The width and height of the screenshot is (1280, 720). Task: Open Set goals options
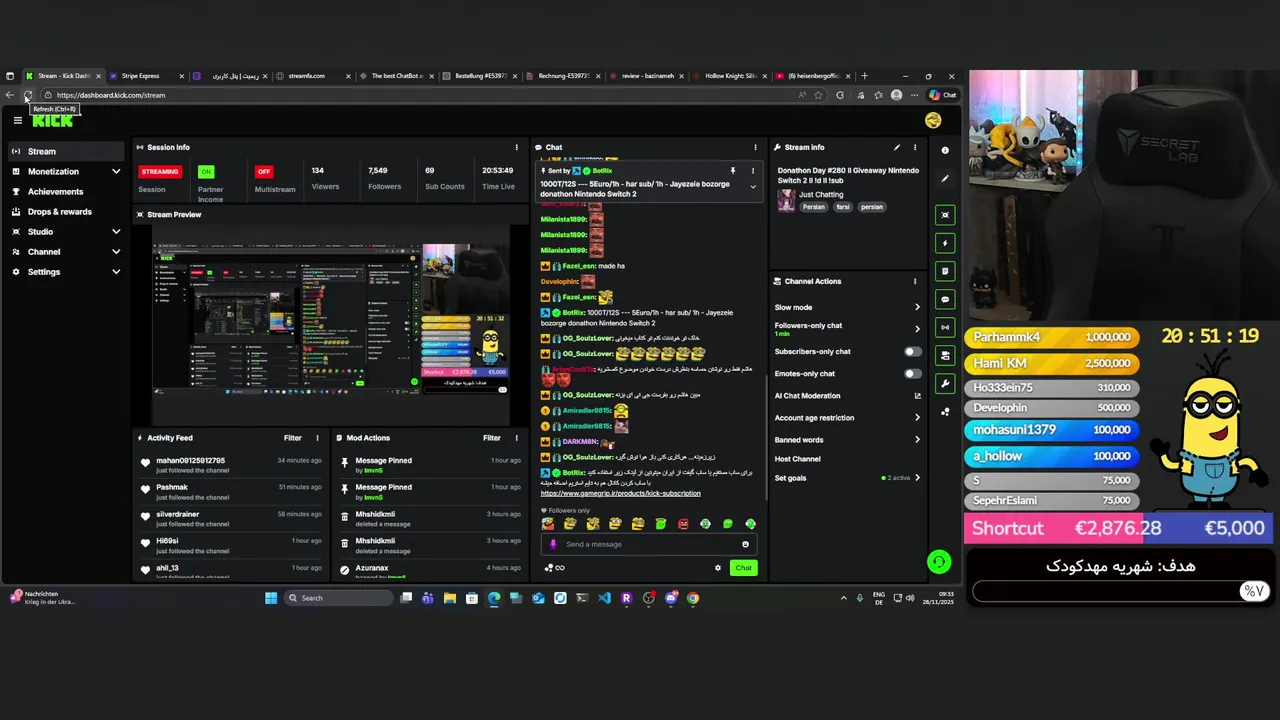tap(917, 478)
